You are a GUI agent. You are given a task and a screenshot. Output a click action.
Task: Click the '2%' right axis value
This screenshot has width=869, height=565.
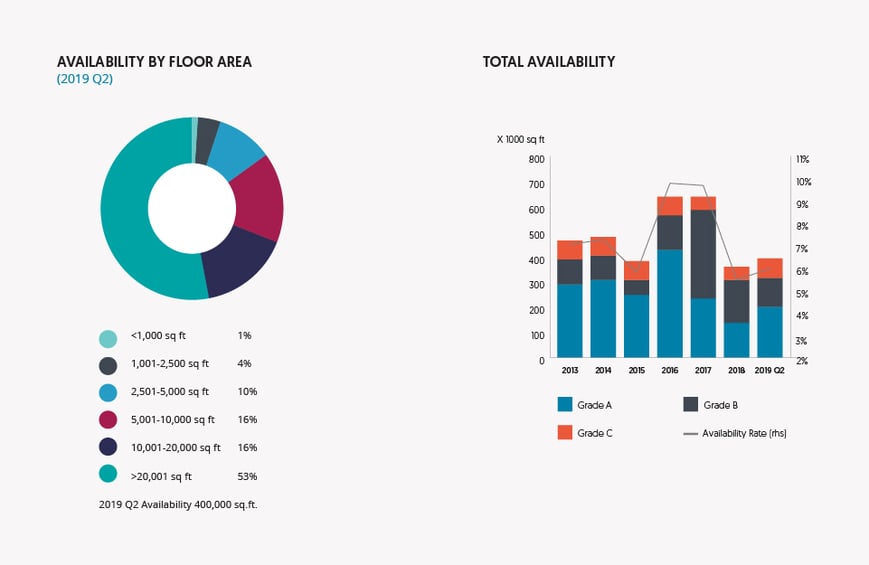802,361
